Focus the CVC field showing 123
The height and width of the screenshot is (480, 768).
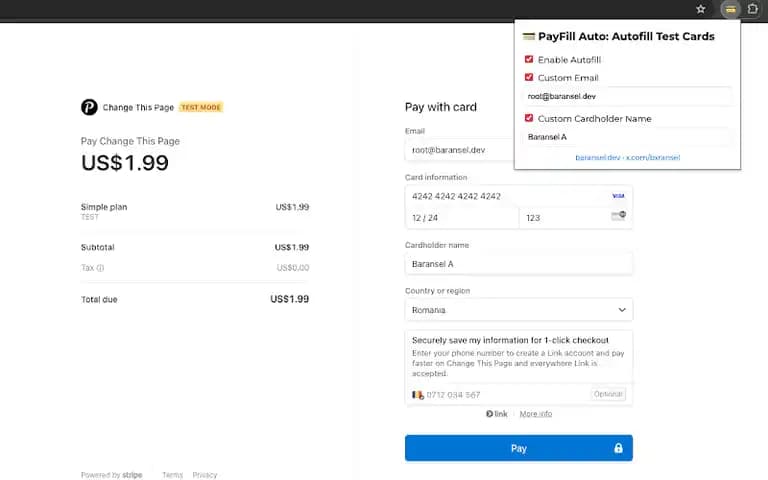576,218
